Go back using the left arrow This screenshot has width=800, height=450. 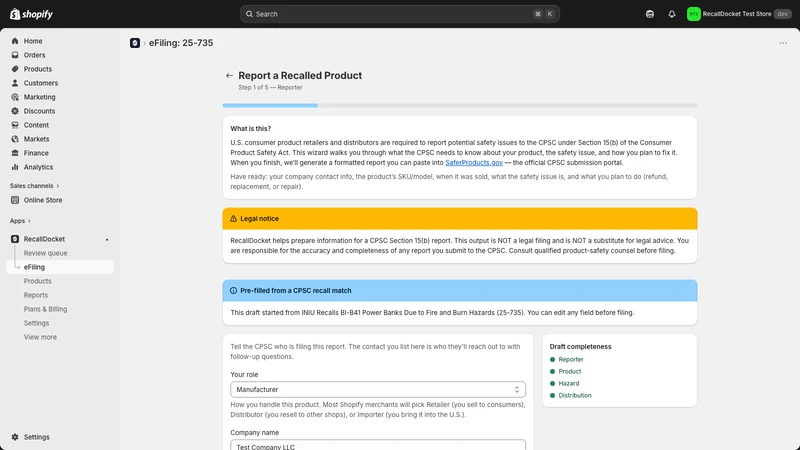click(x=229, y=76)
